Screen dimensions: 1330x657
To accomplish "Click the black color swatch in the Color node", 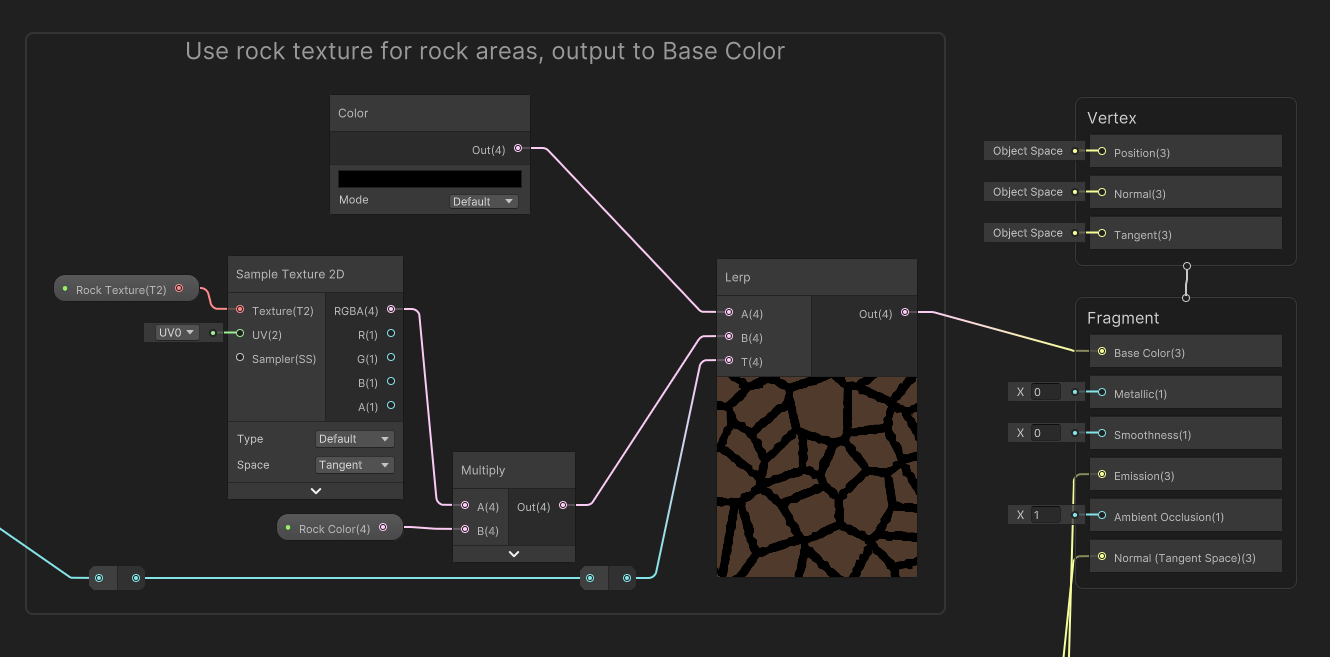I will (x=429, y=177).
